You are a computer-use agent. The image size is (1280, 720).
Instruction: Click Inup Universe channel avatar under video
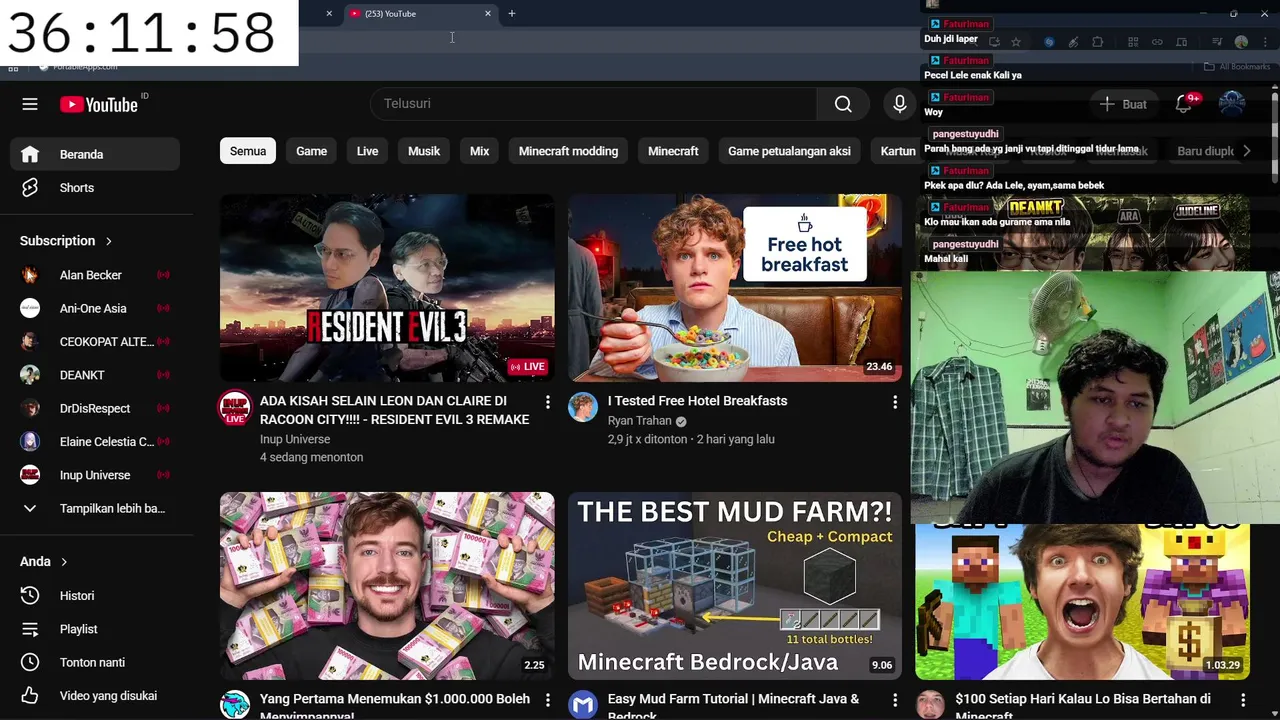tap(235, 407)
